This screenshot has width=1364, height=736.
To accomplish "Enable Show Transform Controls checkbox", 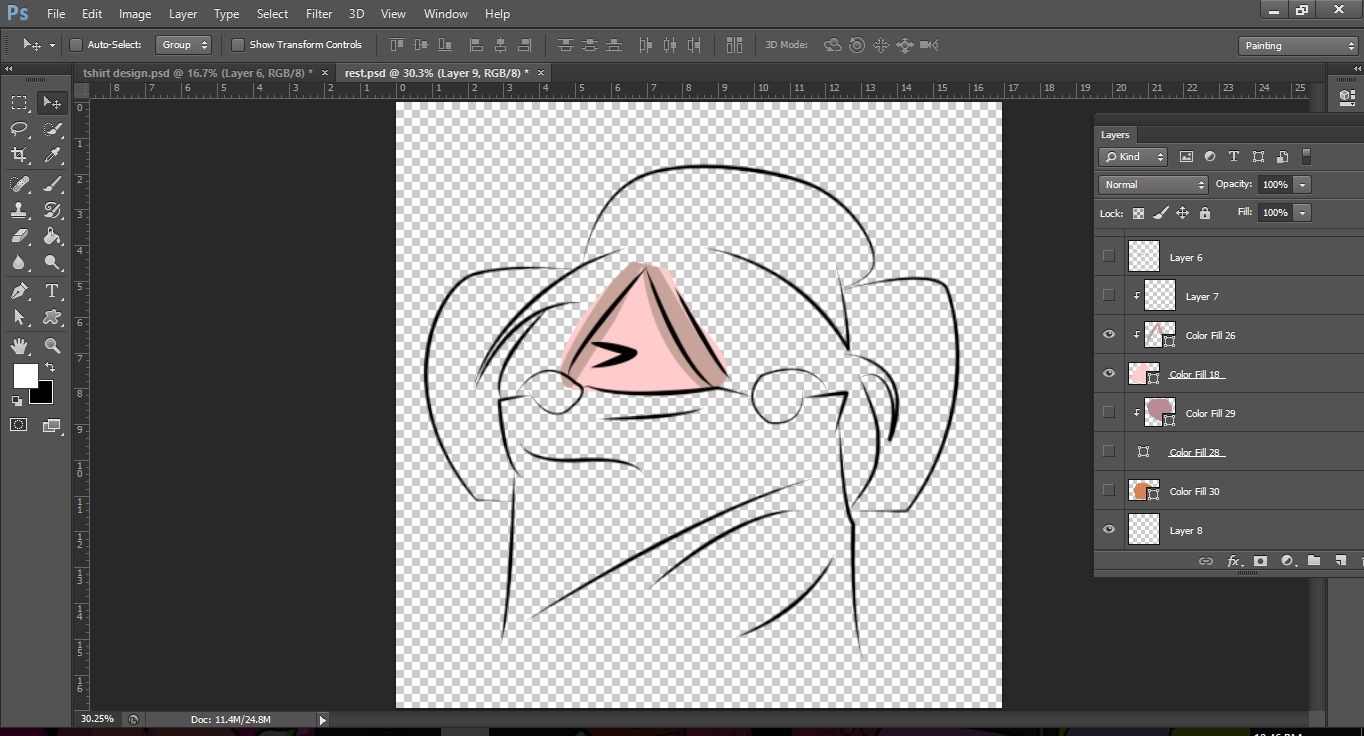I will [x=238, y=45].
